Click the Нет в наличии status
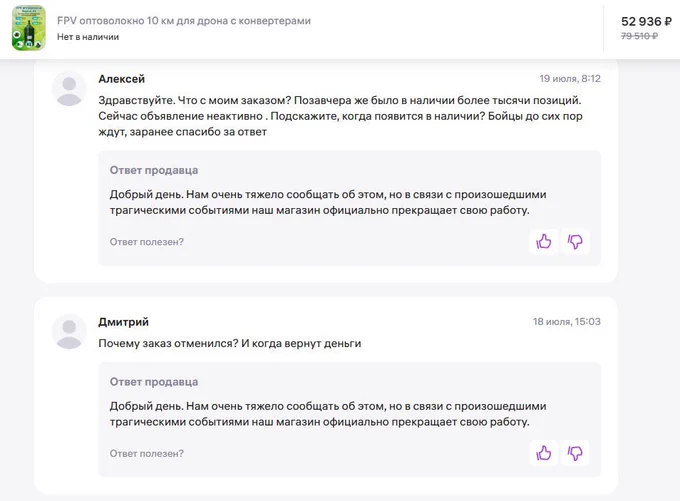The image size is (680, 501). pos(88,37)
